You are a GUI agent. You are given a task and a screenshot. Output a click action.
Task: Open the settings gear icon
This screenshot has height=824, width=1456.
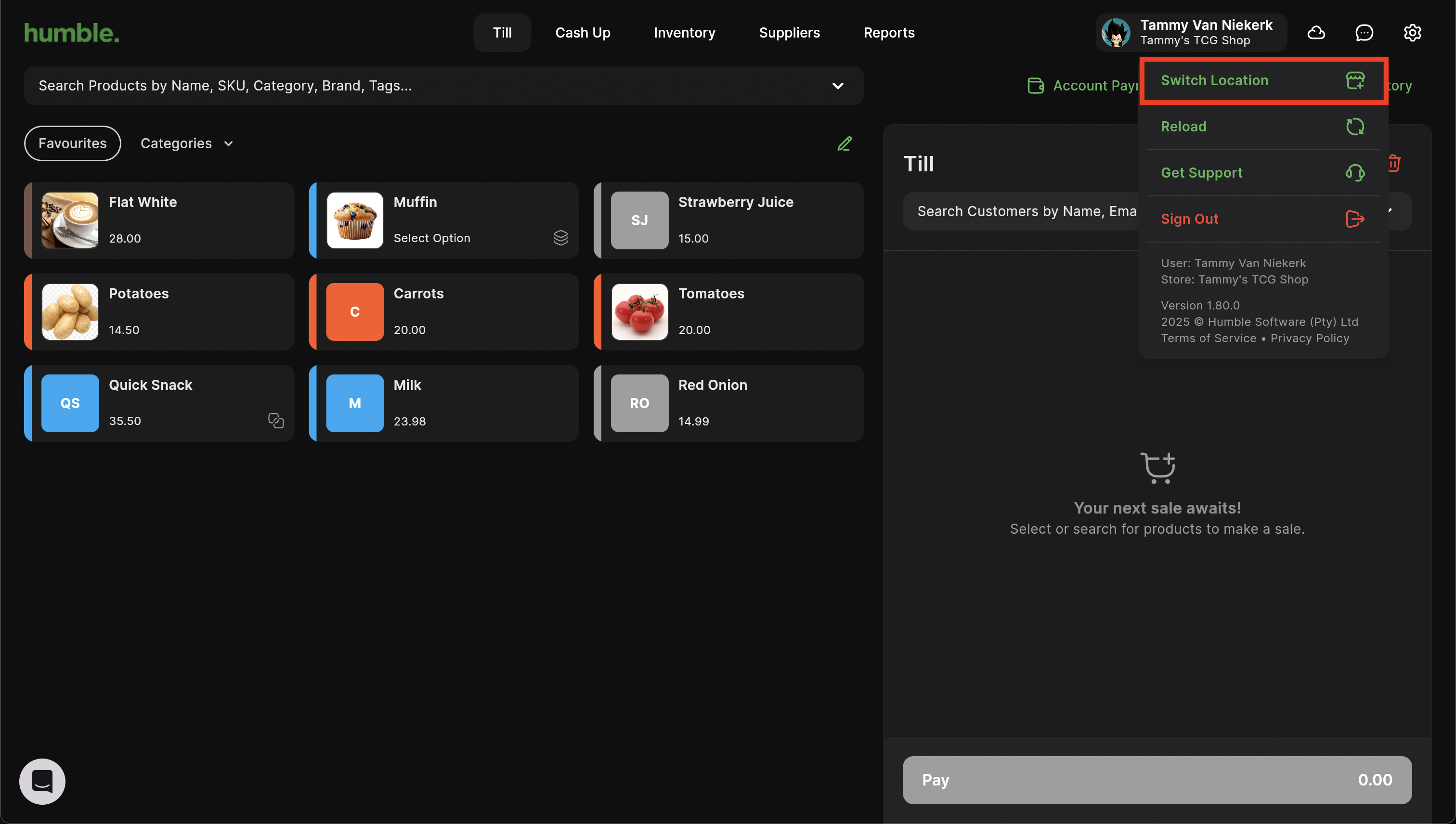click(1412, 33)
